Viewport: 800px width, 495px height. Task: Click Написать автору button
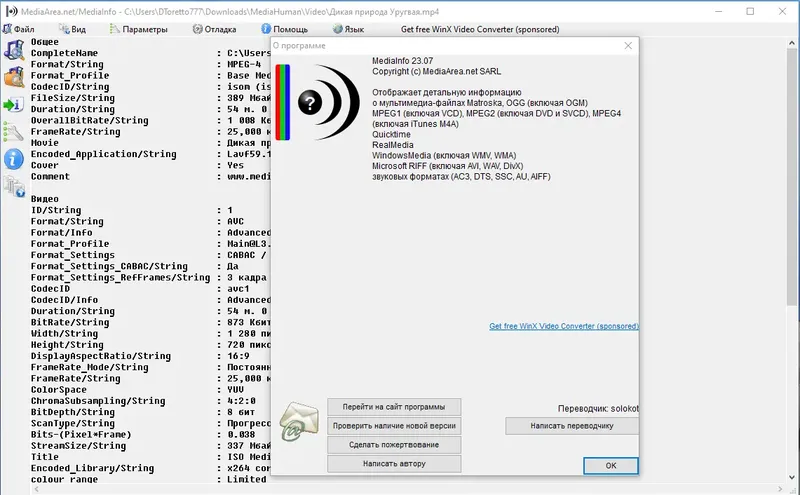point(394,463)
